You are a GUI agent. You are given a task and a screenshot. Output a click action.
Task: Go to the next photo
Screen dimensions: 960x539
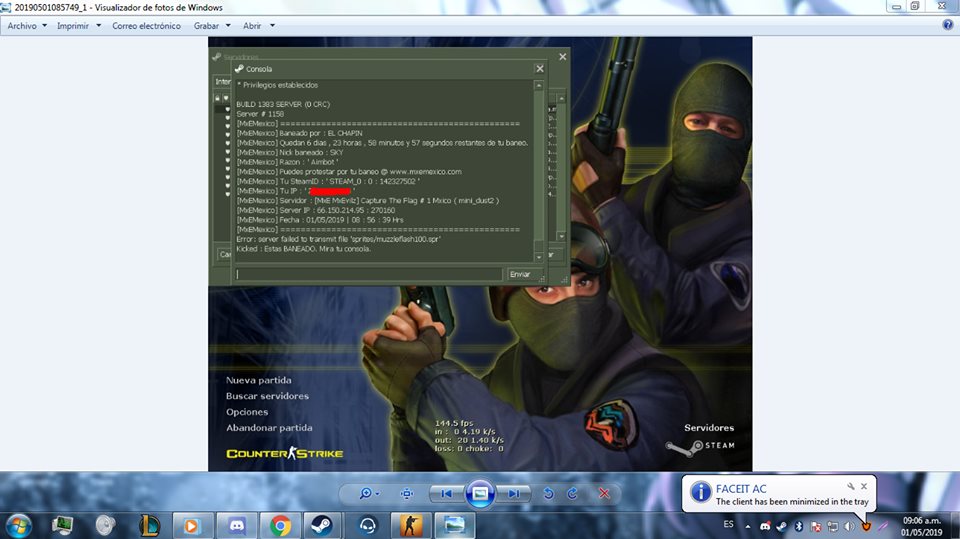tap(514, 494)
